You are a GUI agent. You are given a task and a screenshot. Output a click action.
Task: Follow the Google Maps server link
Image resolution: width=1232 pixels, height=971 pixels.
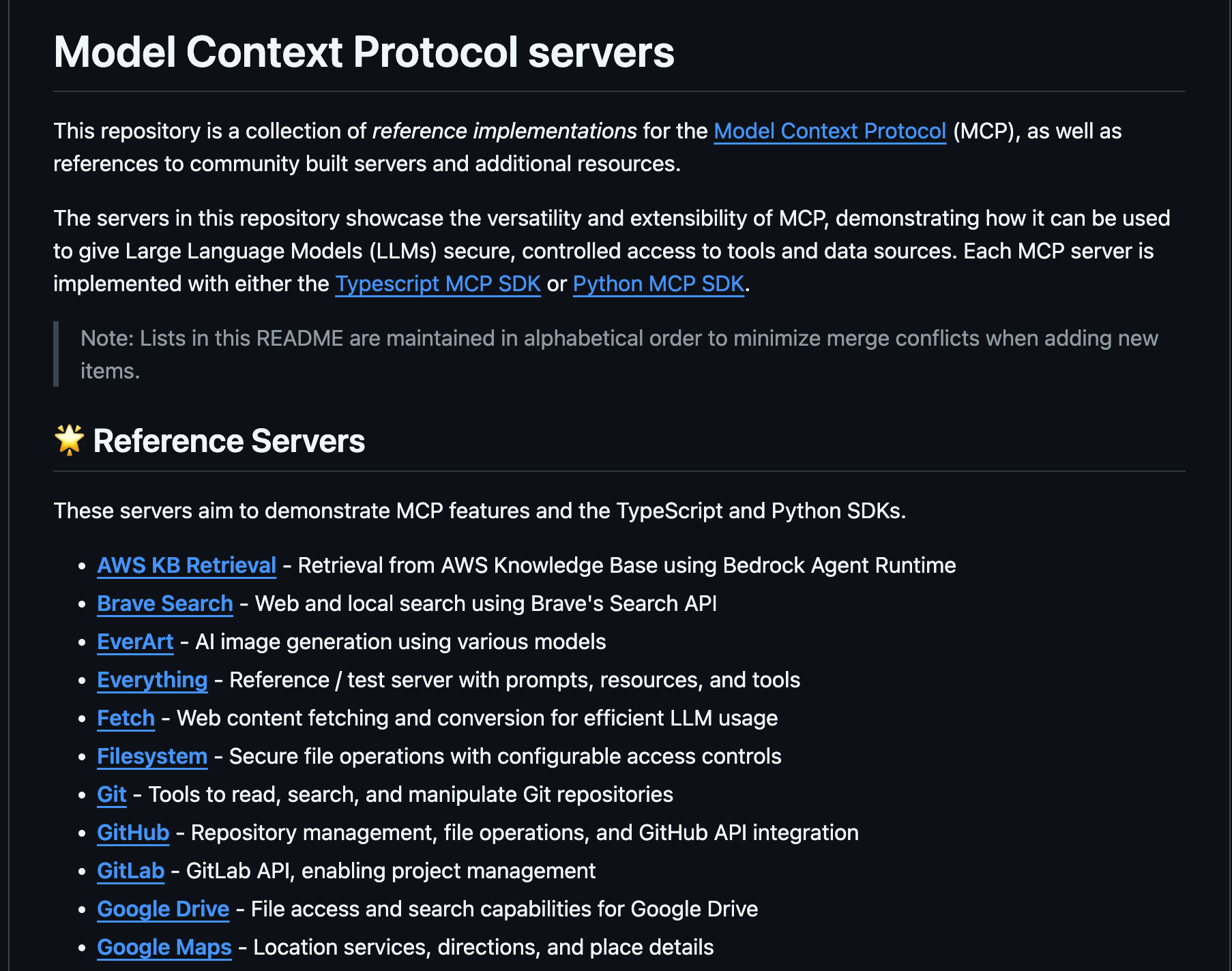[x=164, y=947]
